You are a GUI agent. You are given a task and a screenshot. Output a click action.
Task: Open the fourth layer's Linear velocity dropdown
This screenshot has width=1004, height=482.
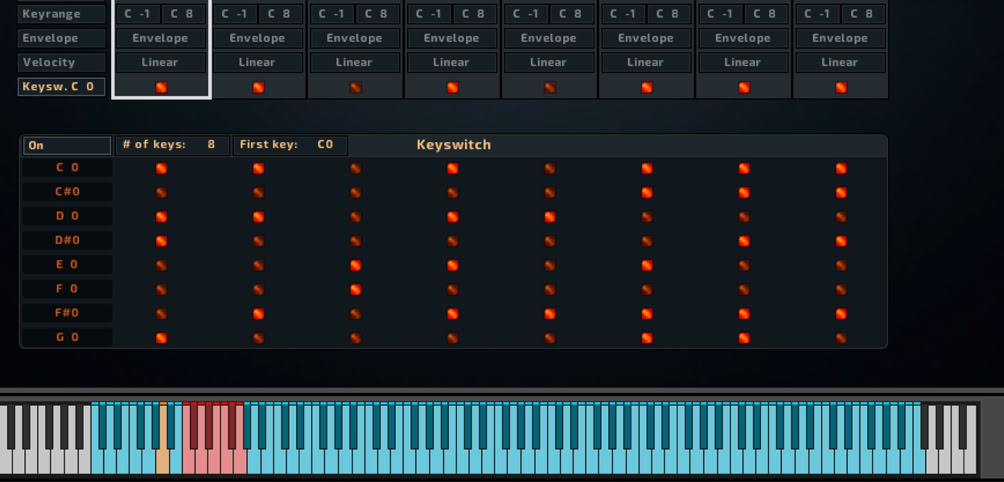[451, 62]
